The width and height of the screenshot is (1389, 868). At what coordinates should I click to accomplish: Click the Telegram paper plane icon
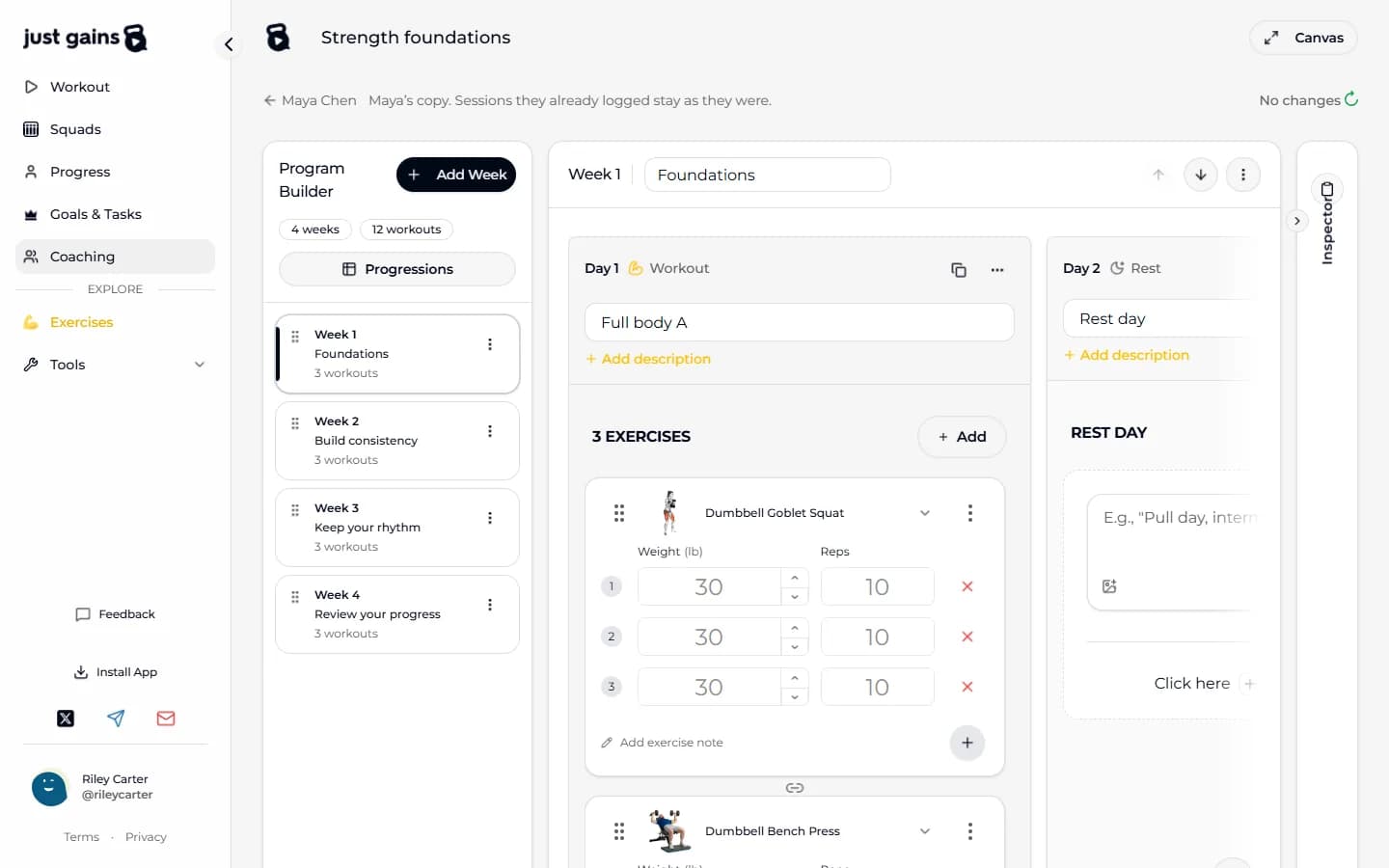pyautogui.click(x=116, y=719)
